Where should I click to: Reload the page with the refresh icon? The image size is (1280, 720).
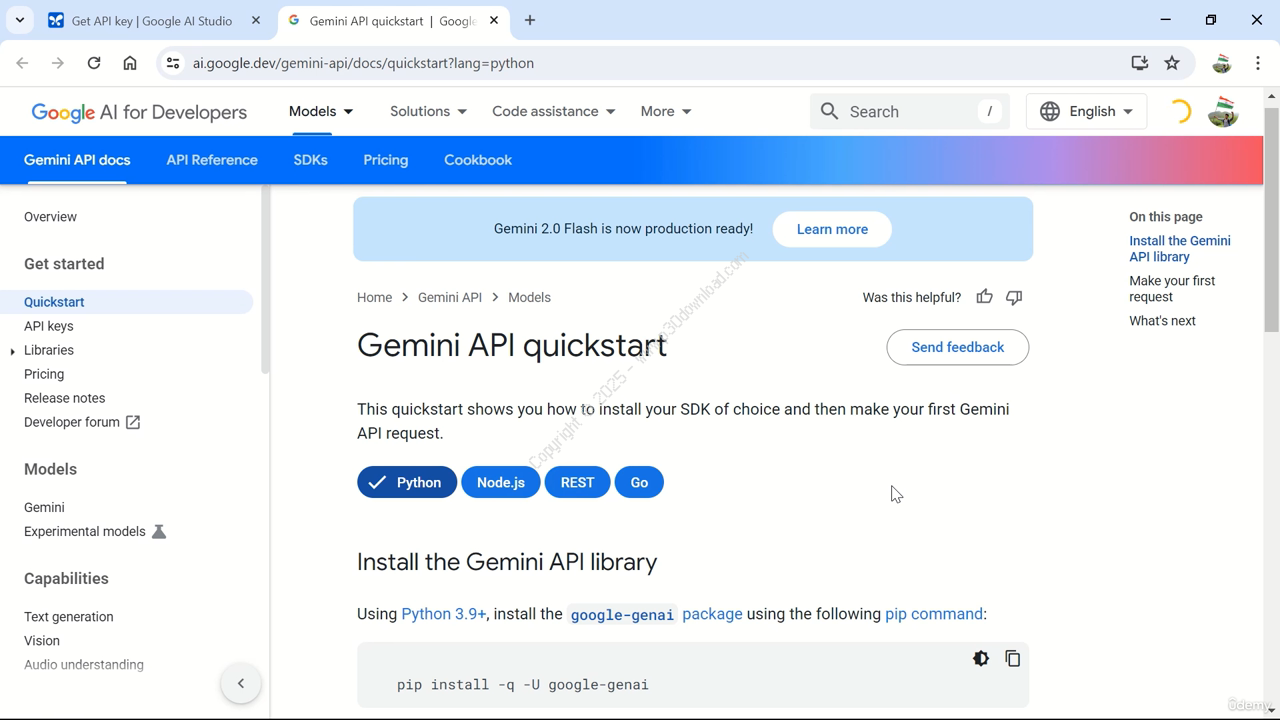94,63
